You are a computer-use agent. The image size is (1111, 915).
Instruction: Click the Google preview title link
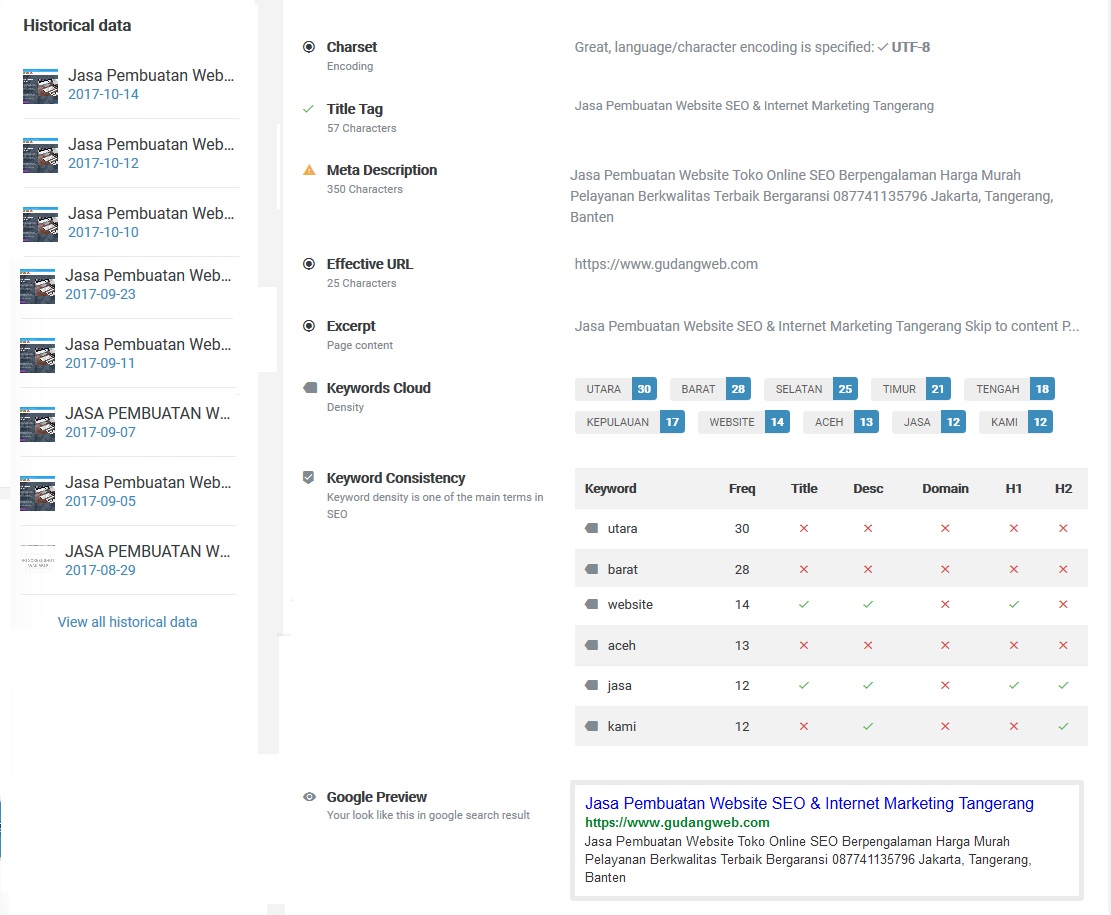pos(809,803)
